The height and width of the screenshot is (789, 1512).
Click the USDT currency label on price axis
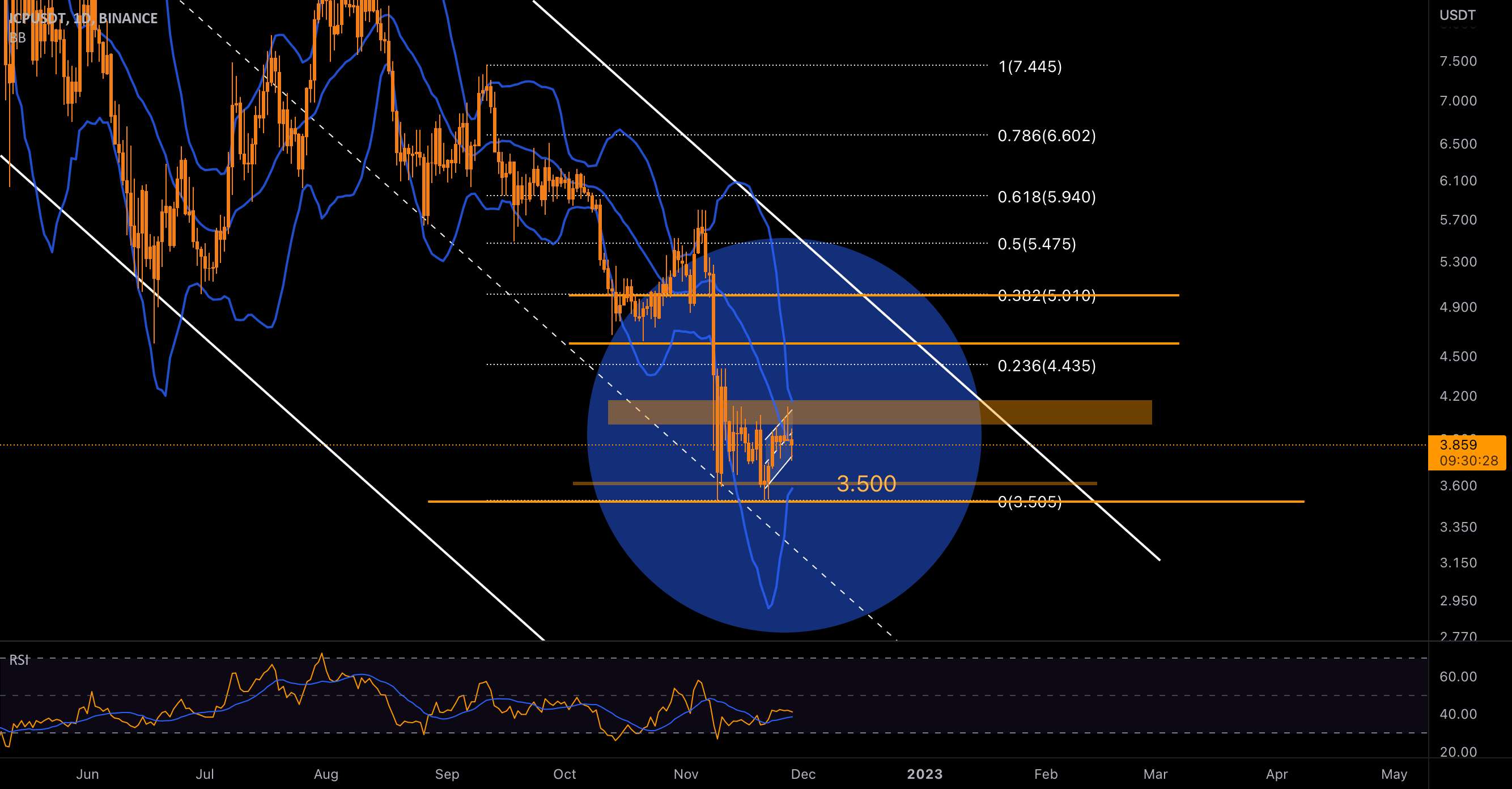[x=1458, y=15]
